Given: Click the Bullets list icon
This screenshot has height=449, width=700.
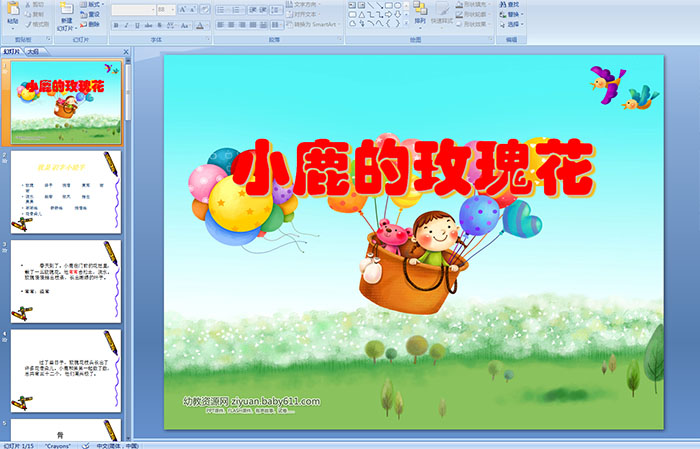Looking at the screenshot, I should click(221, 10).
